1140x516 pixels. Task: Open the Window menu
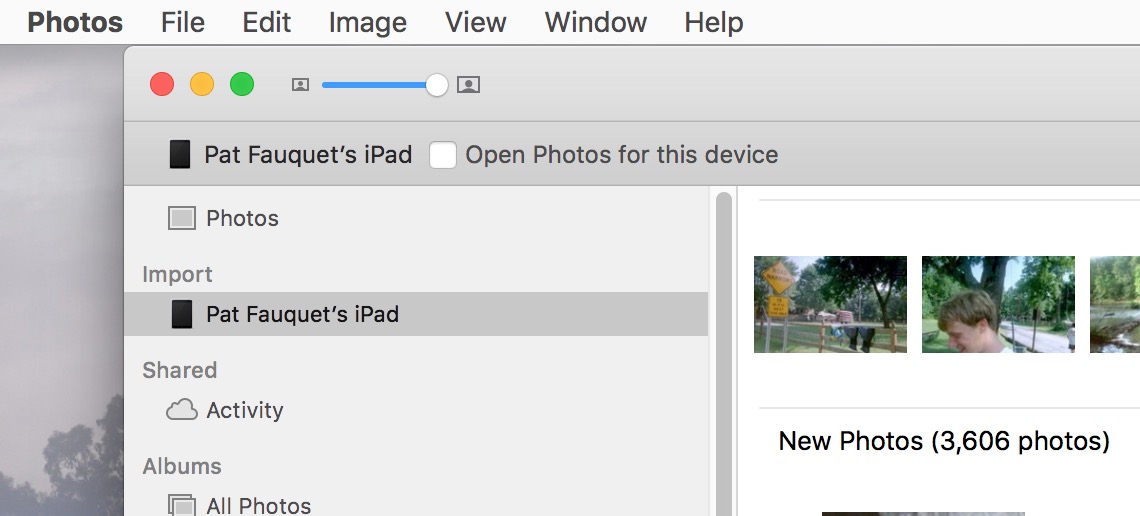tap(595, 22)
